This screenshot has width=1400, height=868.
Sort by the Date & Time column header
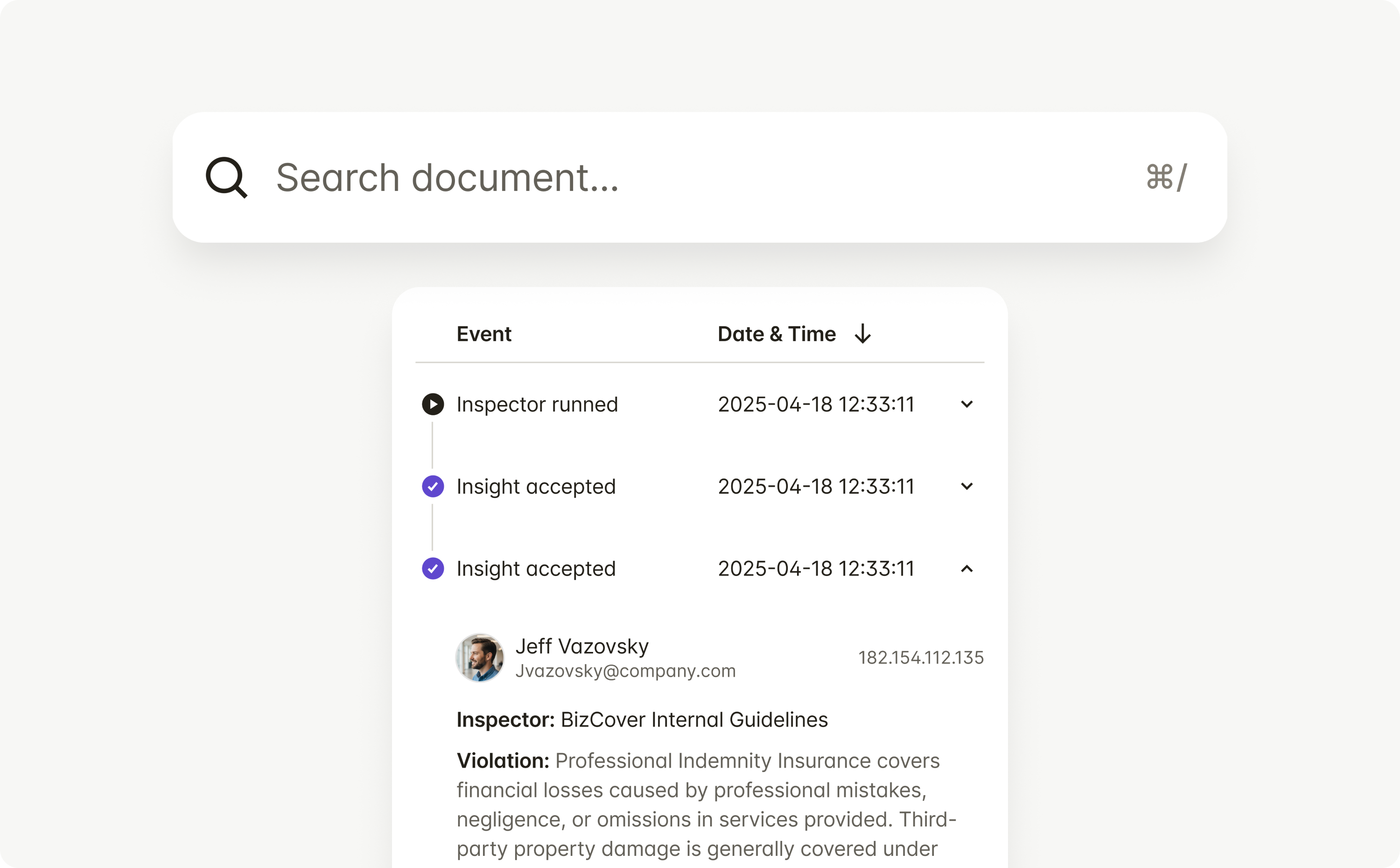776,334
